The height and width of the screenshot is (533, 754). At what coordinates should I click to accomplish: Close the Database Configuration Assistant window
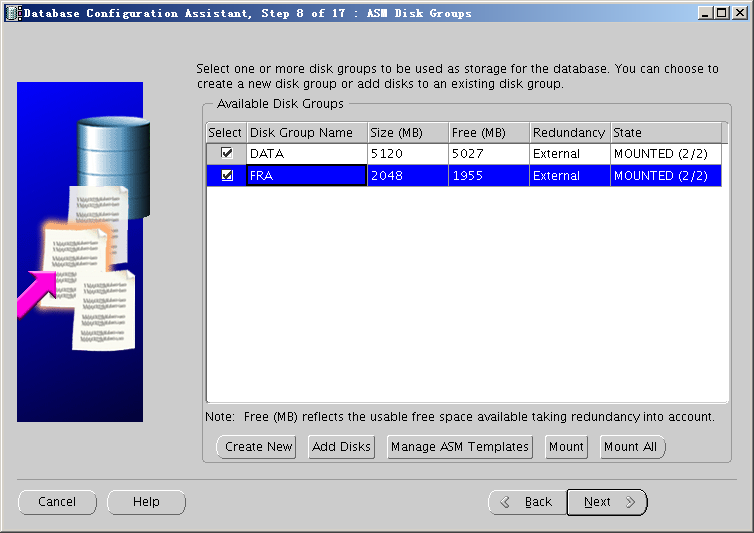click(740, 13)
